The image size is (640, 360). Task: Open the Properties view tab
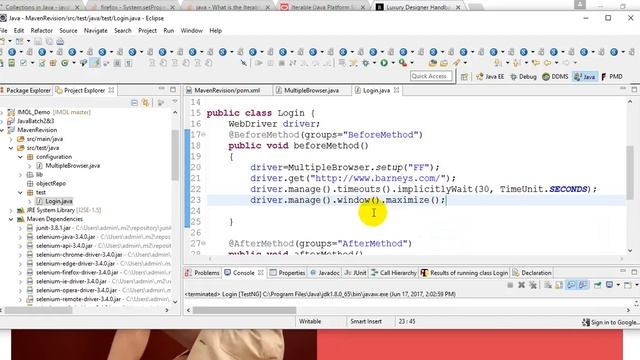pos(287,273)
